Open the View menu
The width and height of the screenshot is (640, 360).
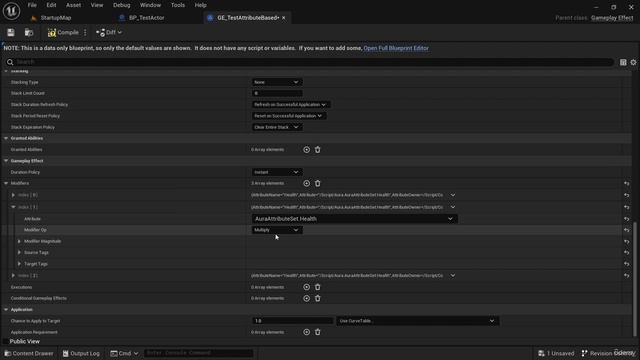pos(97,5)
